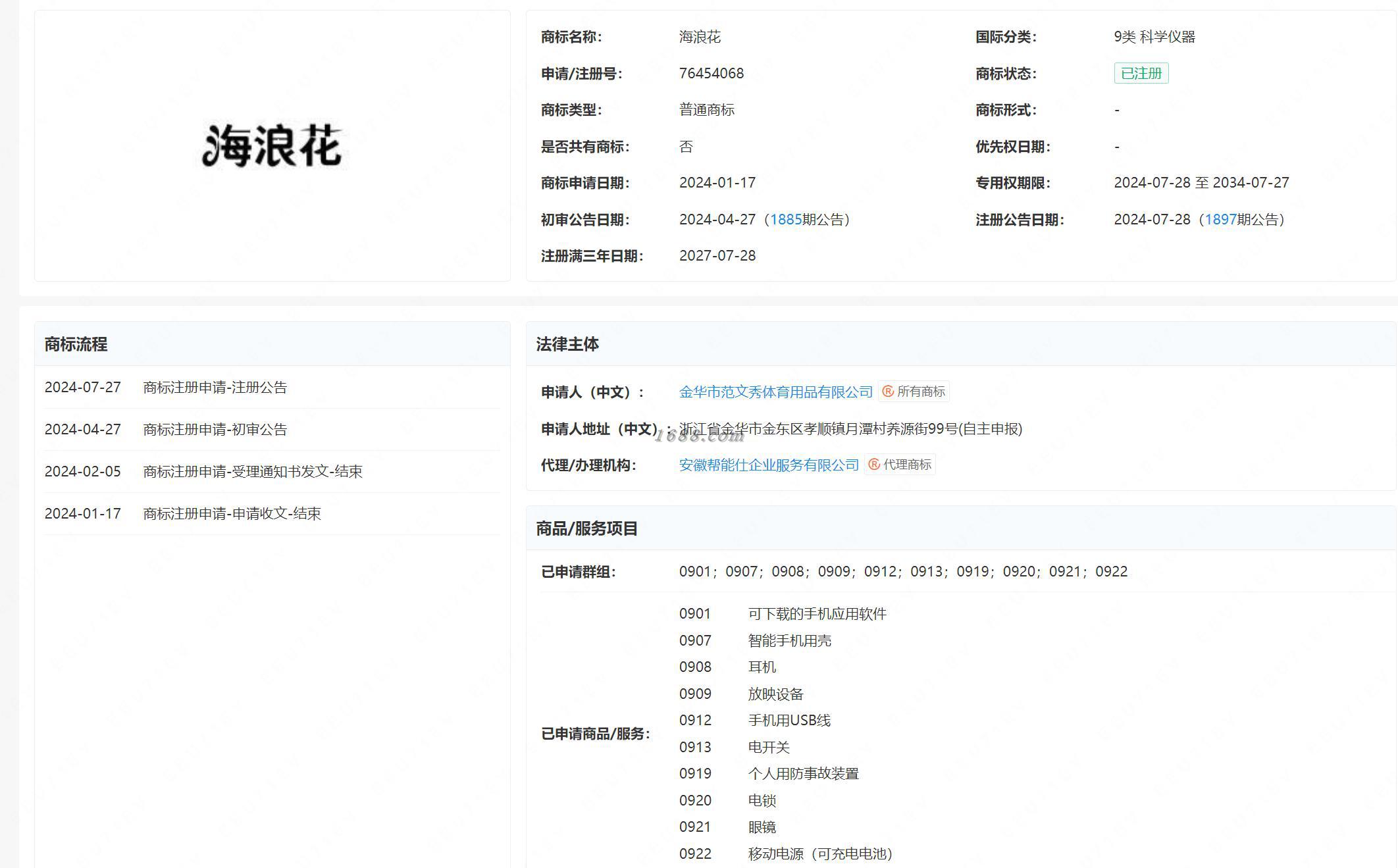The width and height of the screenshot is (1398, 868).
Task: Click the 法律主体 section header
Action: click(x=567, y=344)
